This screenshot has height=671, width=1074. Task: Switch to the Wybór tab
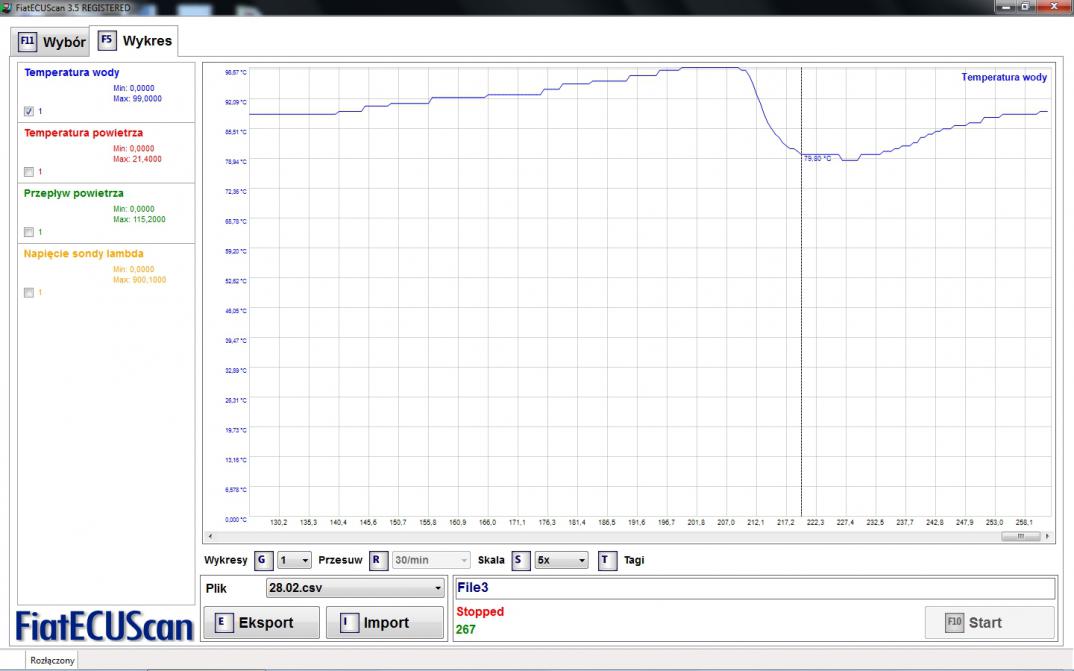pyautogui.click(x=50, y=42)
